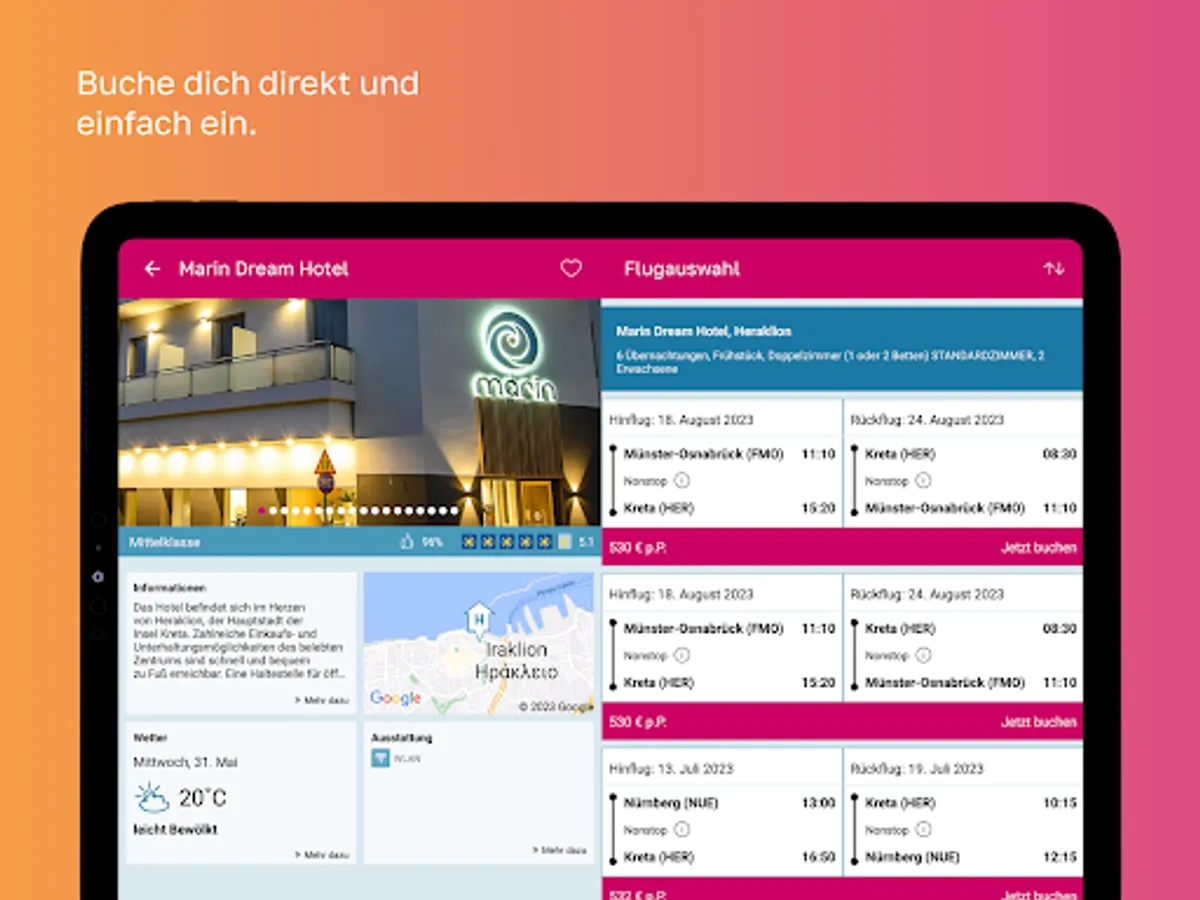Open Nonstop info icon for Nürnberg 13:00 flight

coord(682,830)
